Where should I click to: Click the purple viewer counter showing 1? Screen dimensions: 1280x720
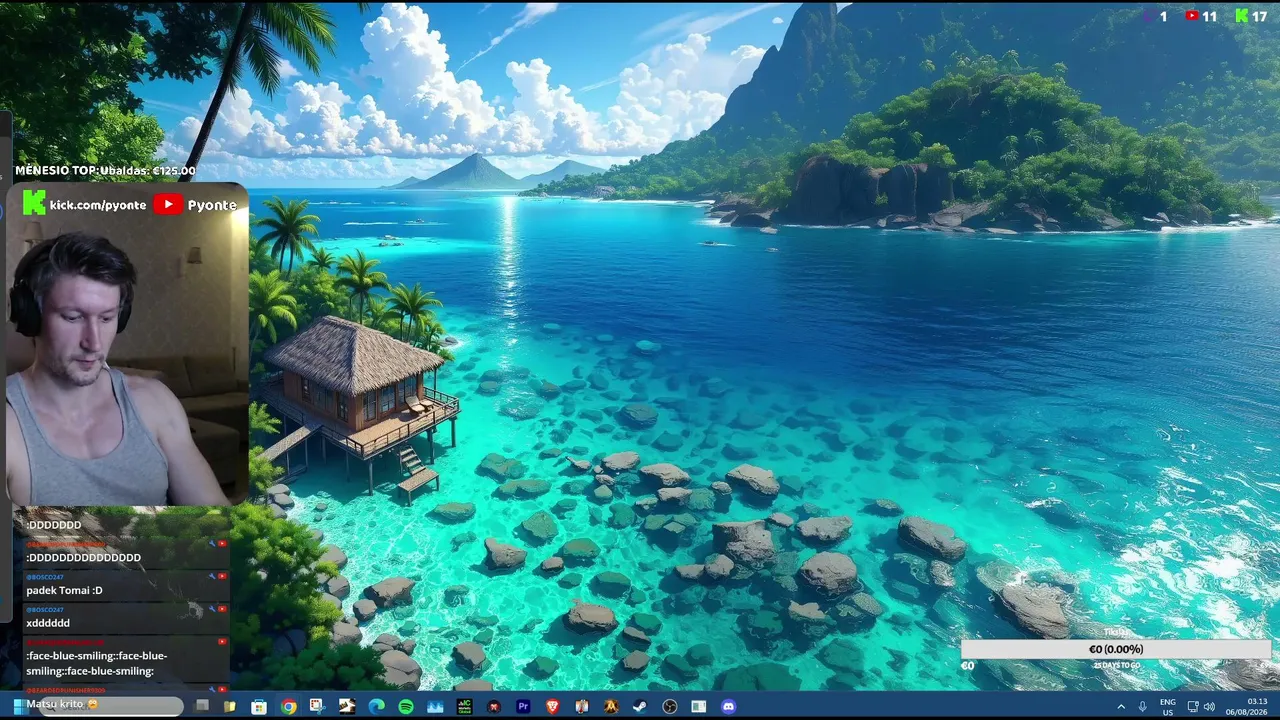coord(1155,16)
